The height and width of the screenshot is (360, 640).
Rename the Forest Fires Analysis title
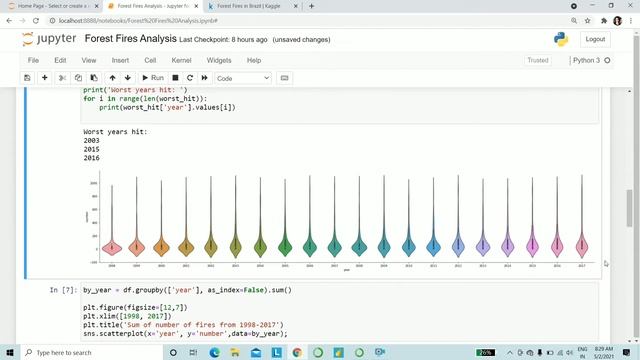[x=131, y=39]
